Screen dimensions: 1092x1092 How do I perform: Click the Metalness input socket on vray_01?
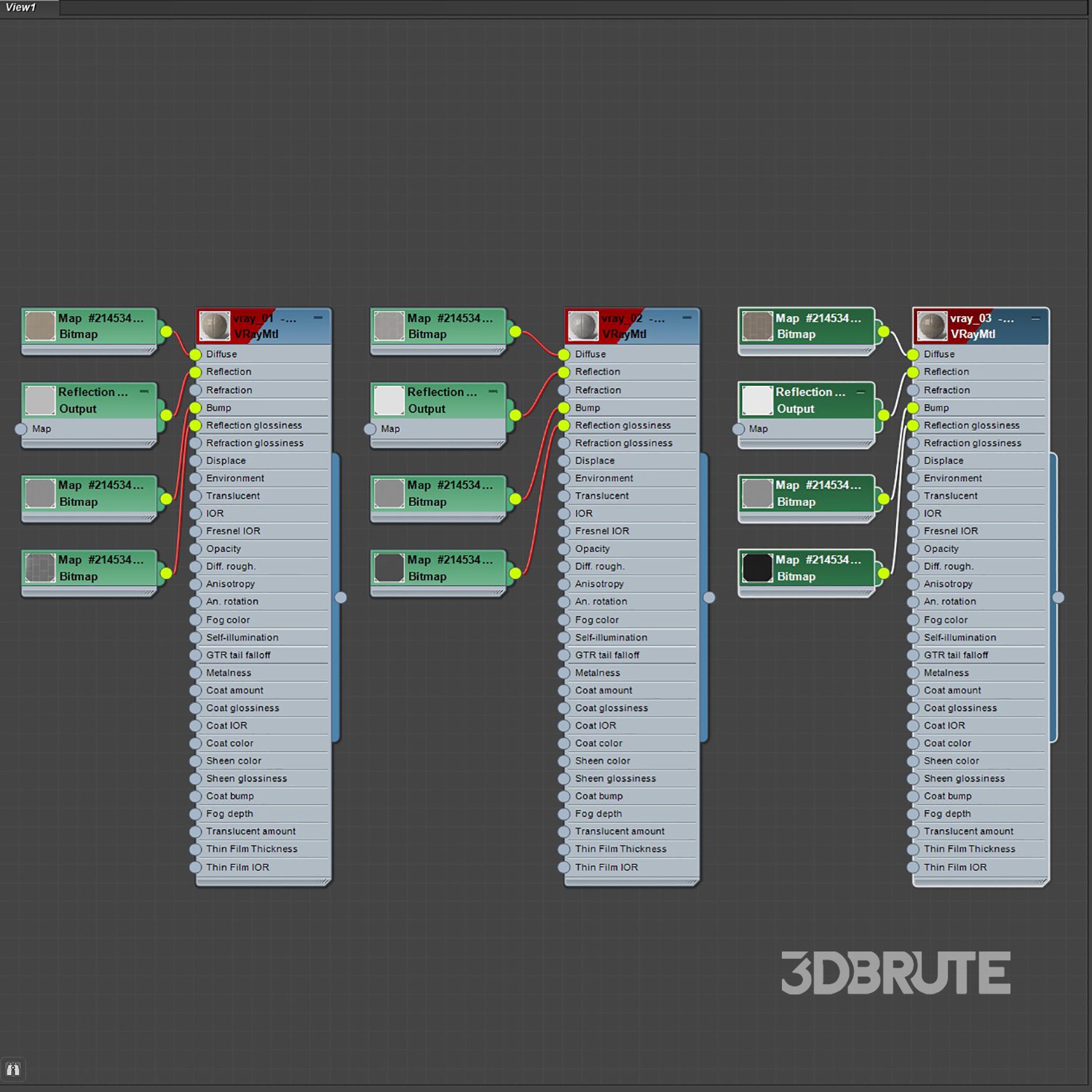(195, 673)
